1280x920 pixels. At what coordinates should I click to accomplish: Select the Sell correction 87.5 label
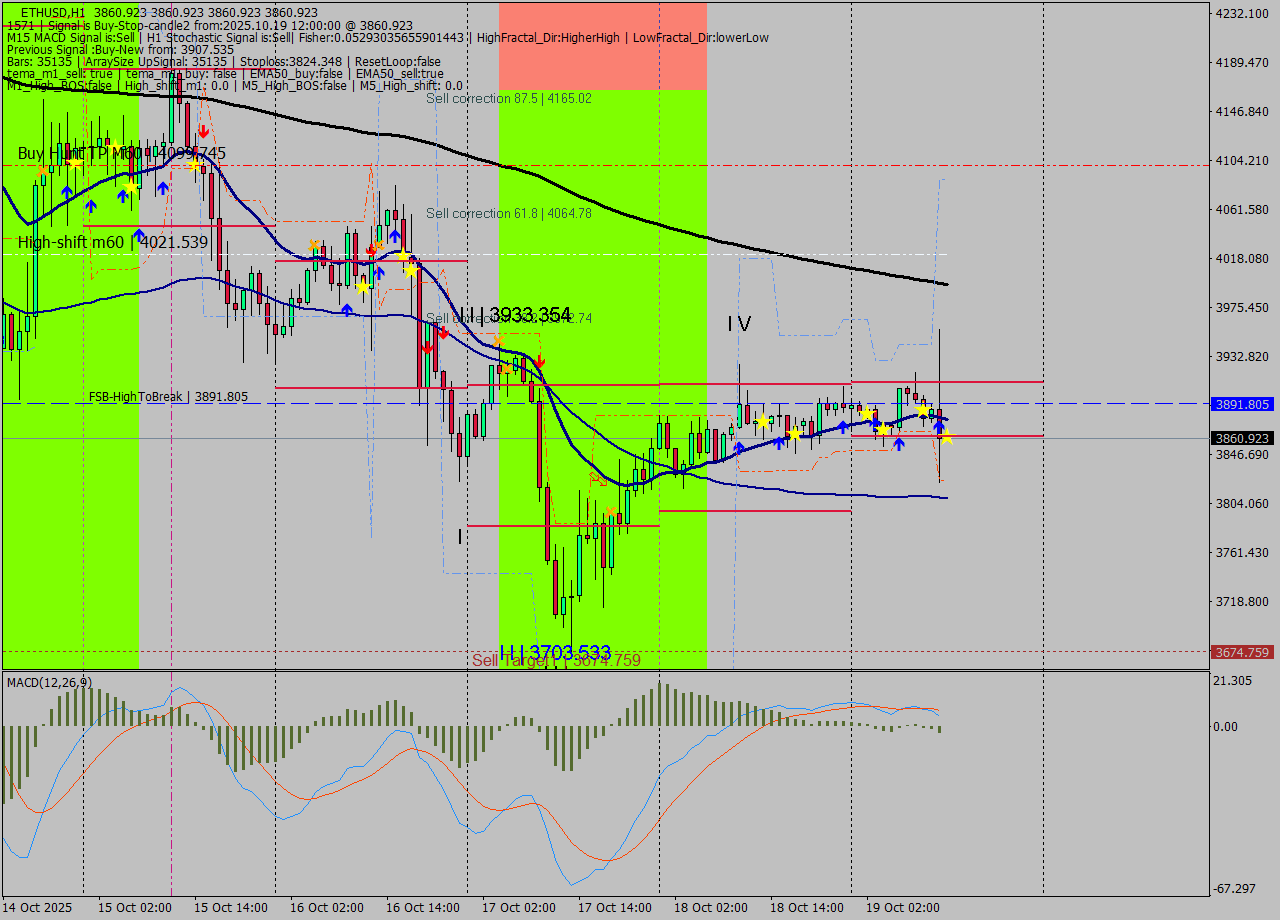[509, 98]
